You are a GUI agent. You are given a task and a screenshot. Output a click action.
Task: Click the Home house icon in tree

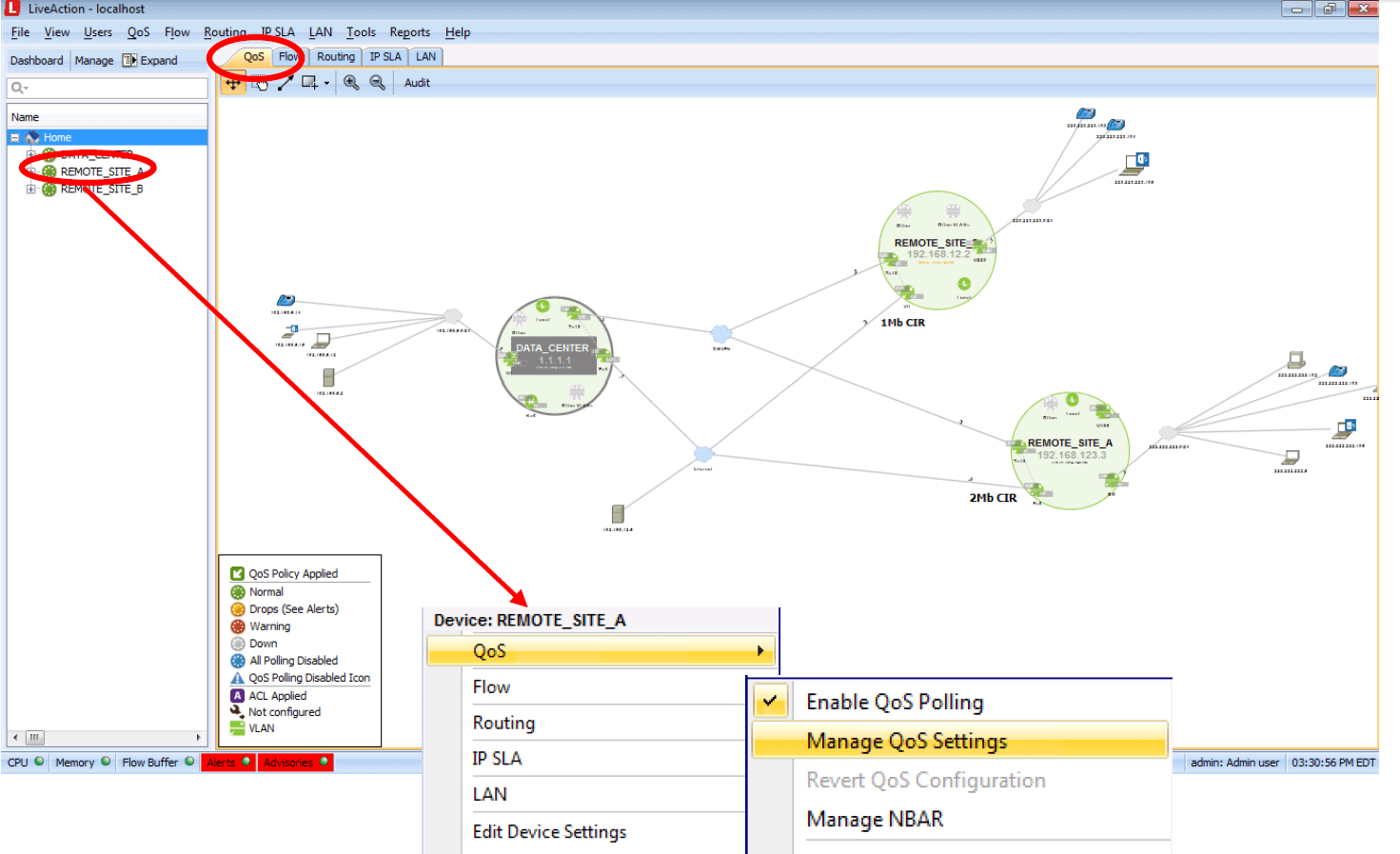click(x=32, y=137)
